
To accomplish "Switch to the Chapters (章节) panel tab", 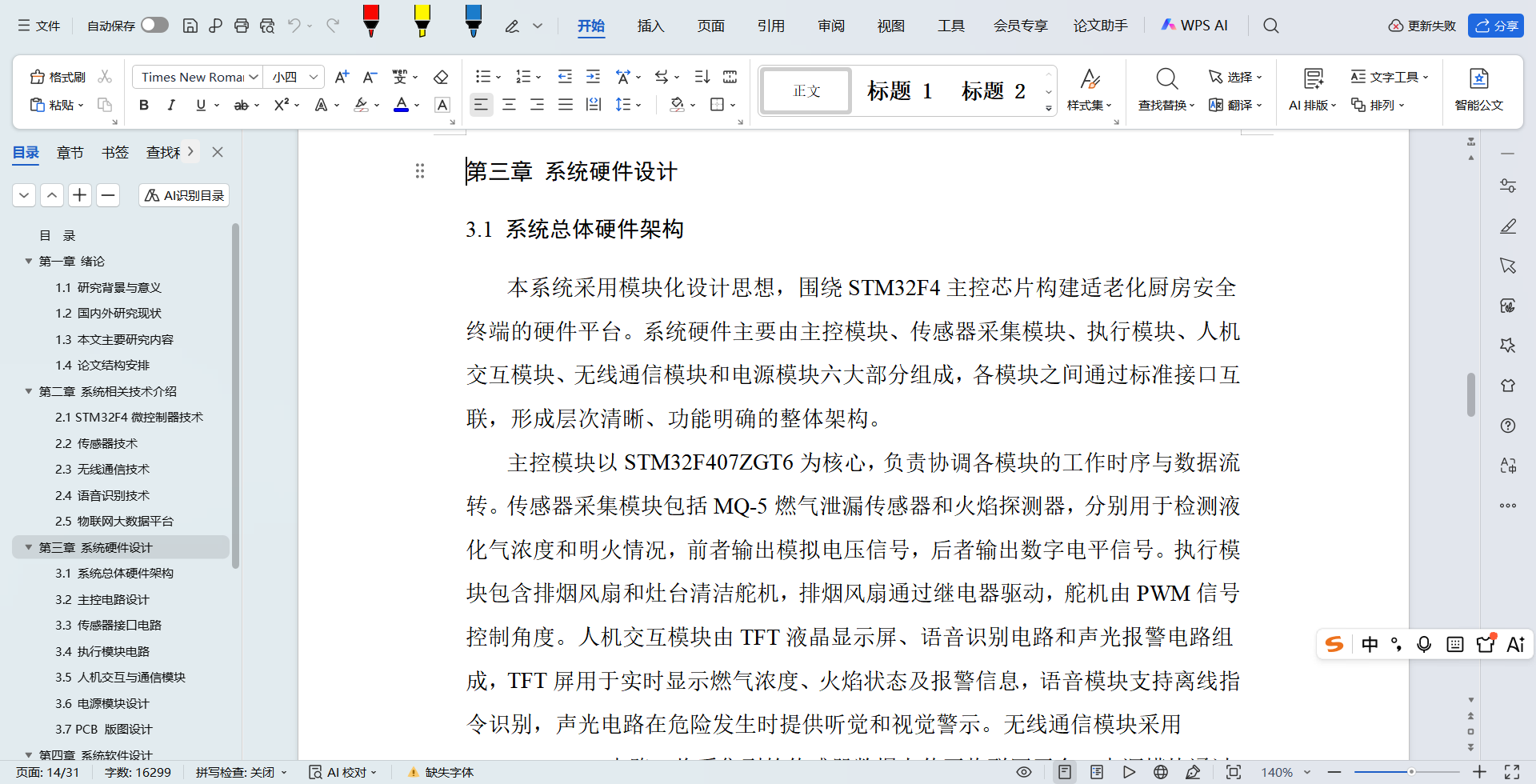I will tap(70, 152).
